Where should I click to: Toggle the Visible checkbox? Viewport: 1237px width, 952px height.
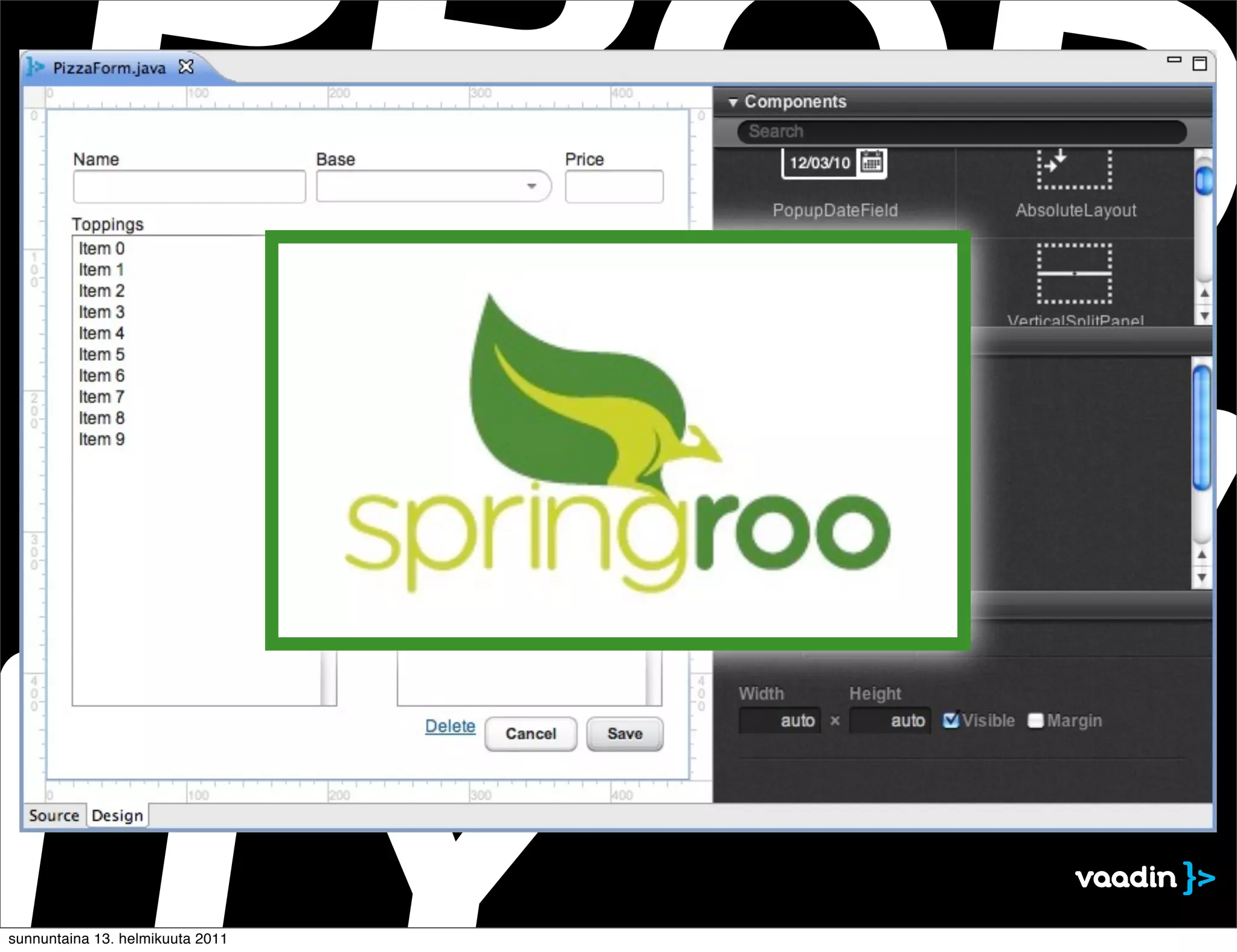[x=951, y=720]
